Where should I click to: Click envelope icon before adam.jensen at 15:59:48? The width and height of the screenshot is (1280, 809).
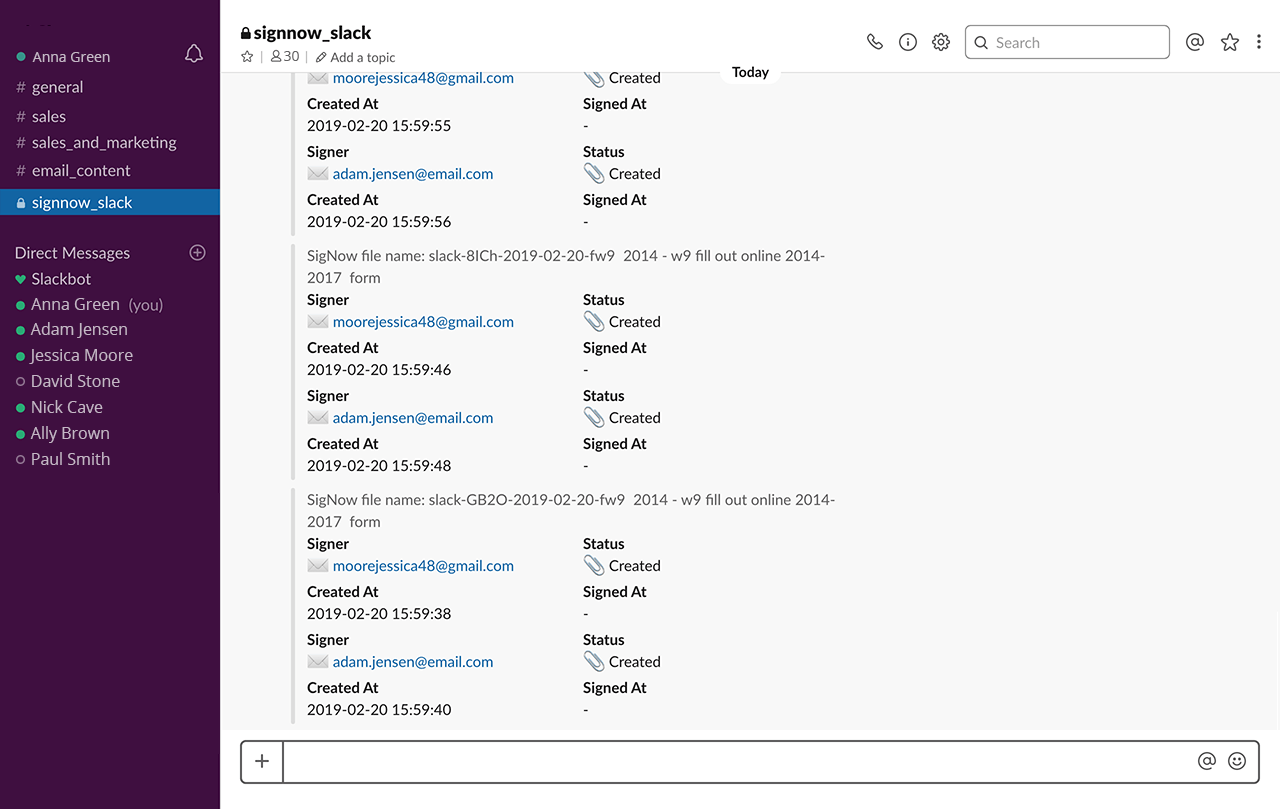click(x=318, y=418)
